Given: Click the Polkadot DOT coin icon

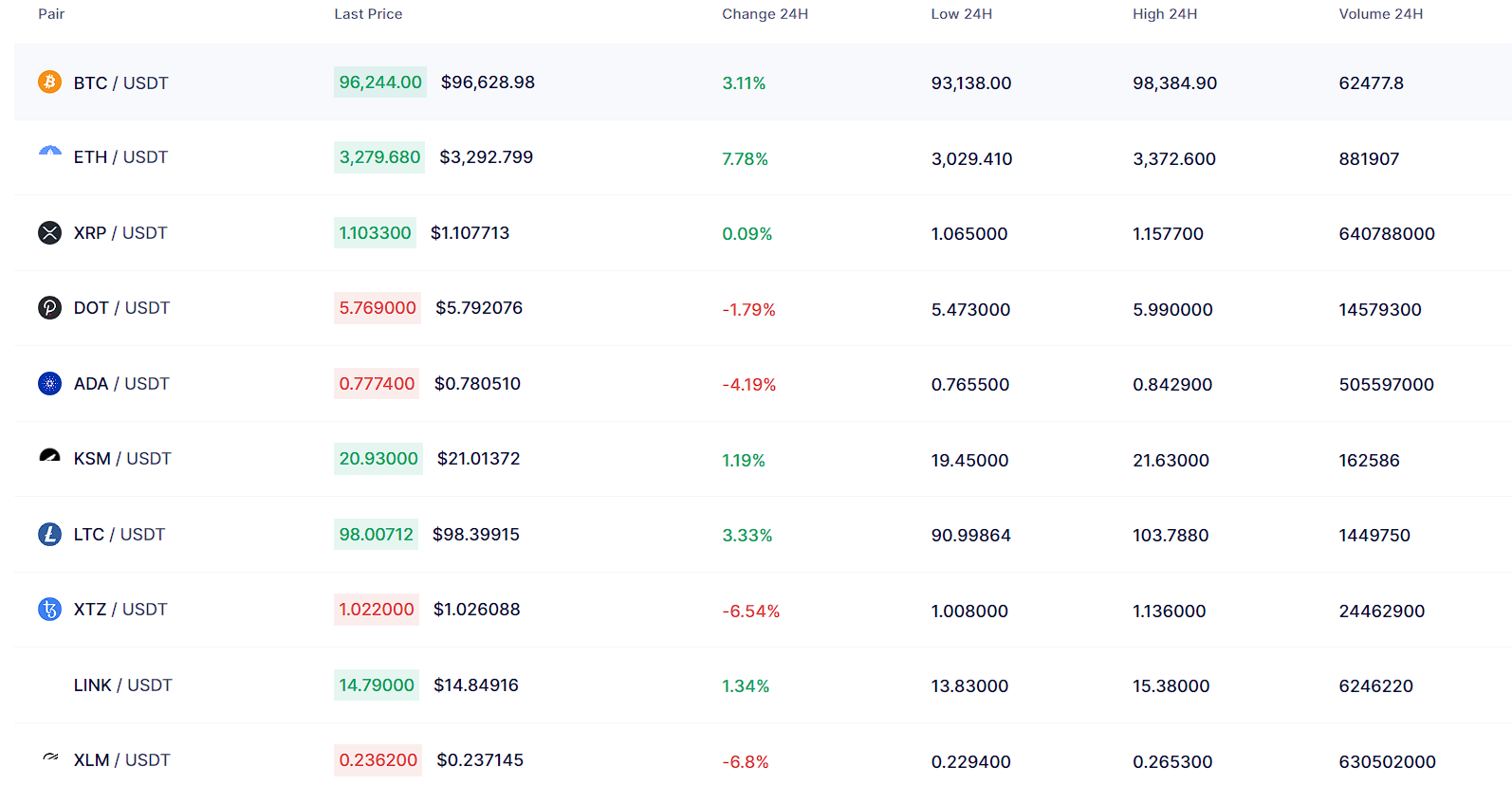Looking at the screenshot, I should 49,308.
